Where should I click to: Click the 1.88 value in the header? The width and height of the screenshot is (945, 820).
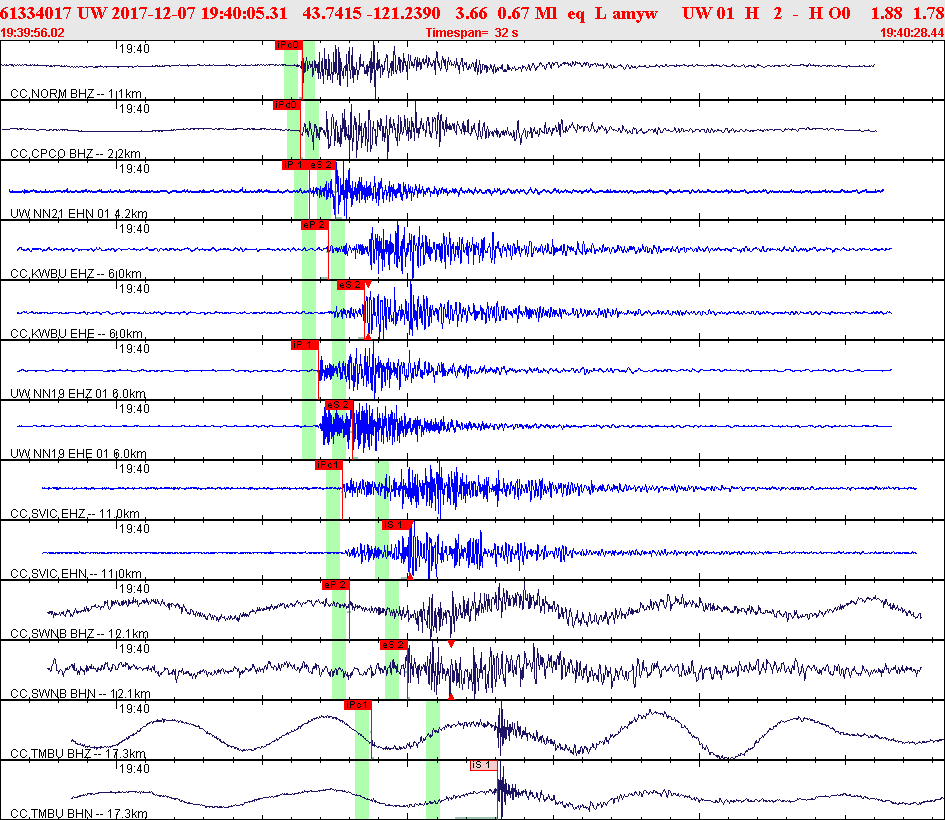(x=887, y=13)
